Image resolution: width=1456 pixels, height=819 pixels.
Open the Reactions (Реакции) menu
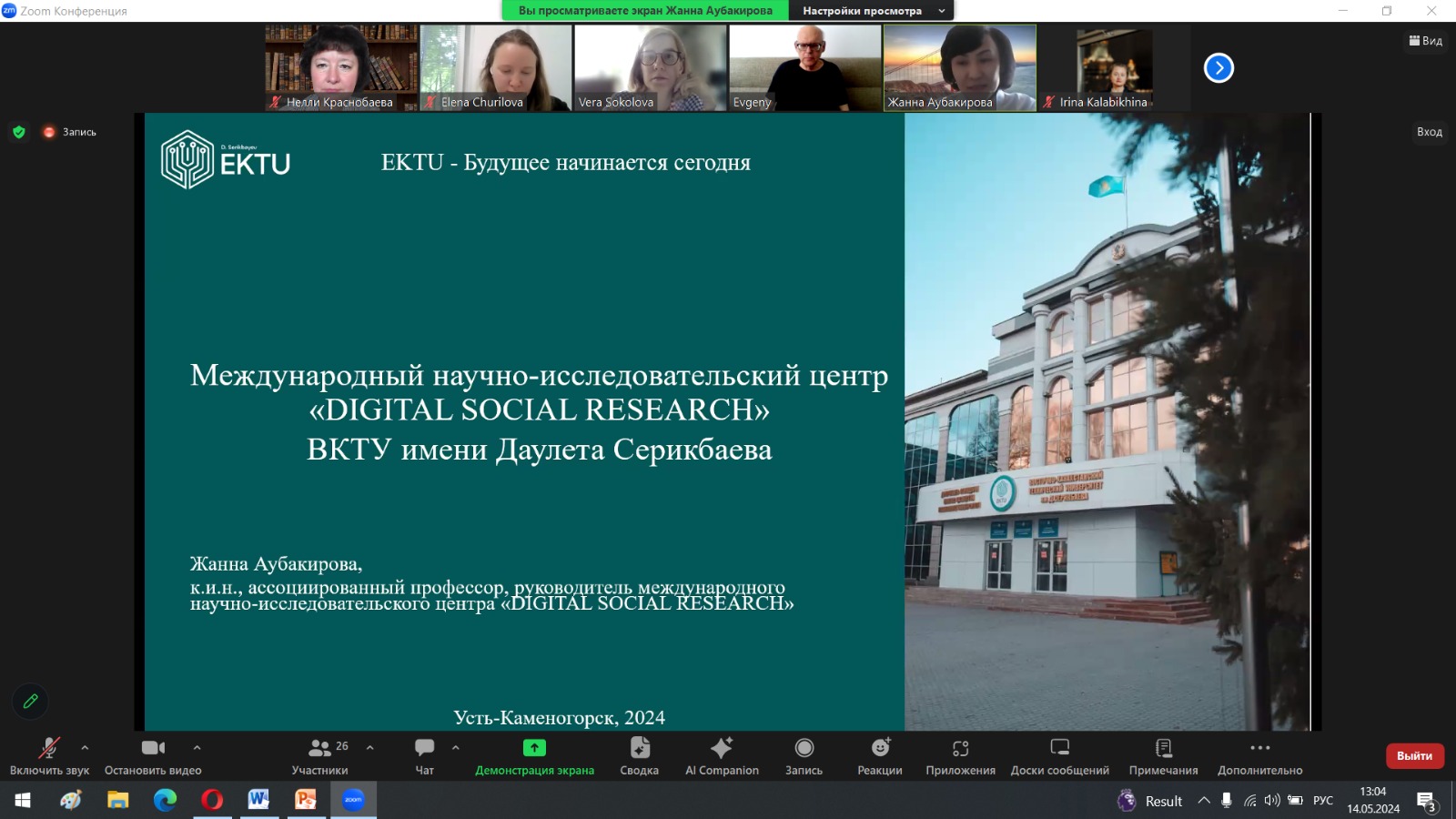point(880,755)
